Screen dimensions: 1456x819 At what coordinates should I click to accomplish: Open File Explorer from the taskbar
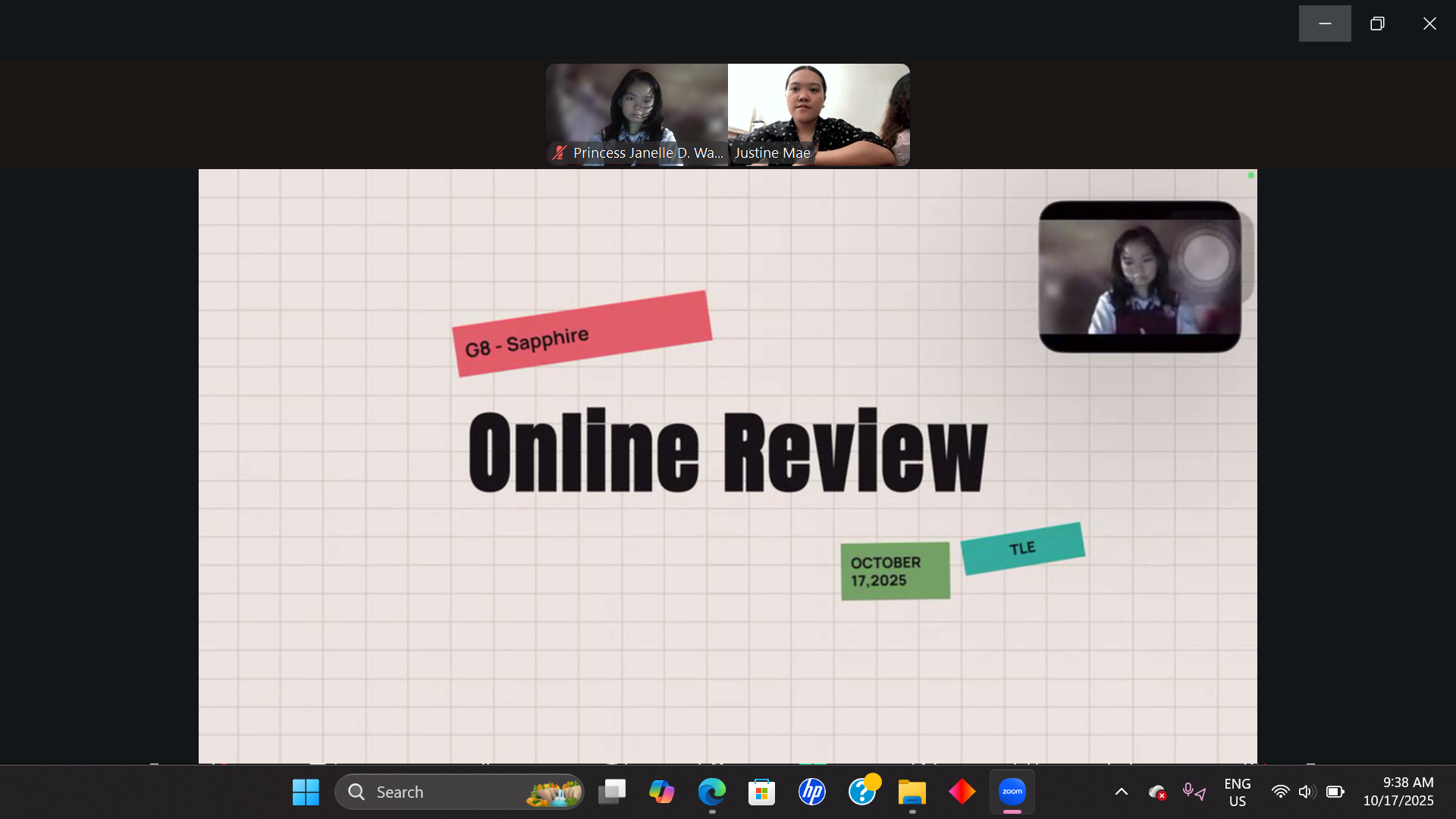point(912,792)
